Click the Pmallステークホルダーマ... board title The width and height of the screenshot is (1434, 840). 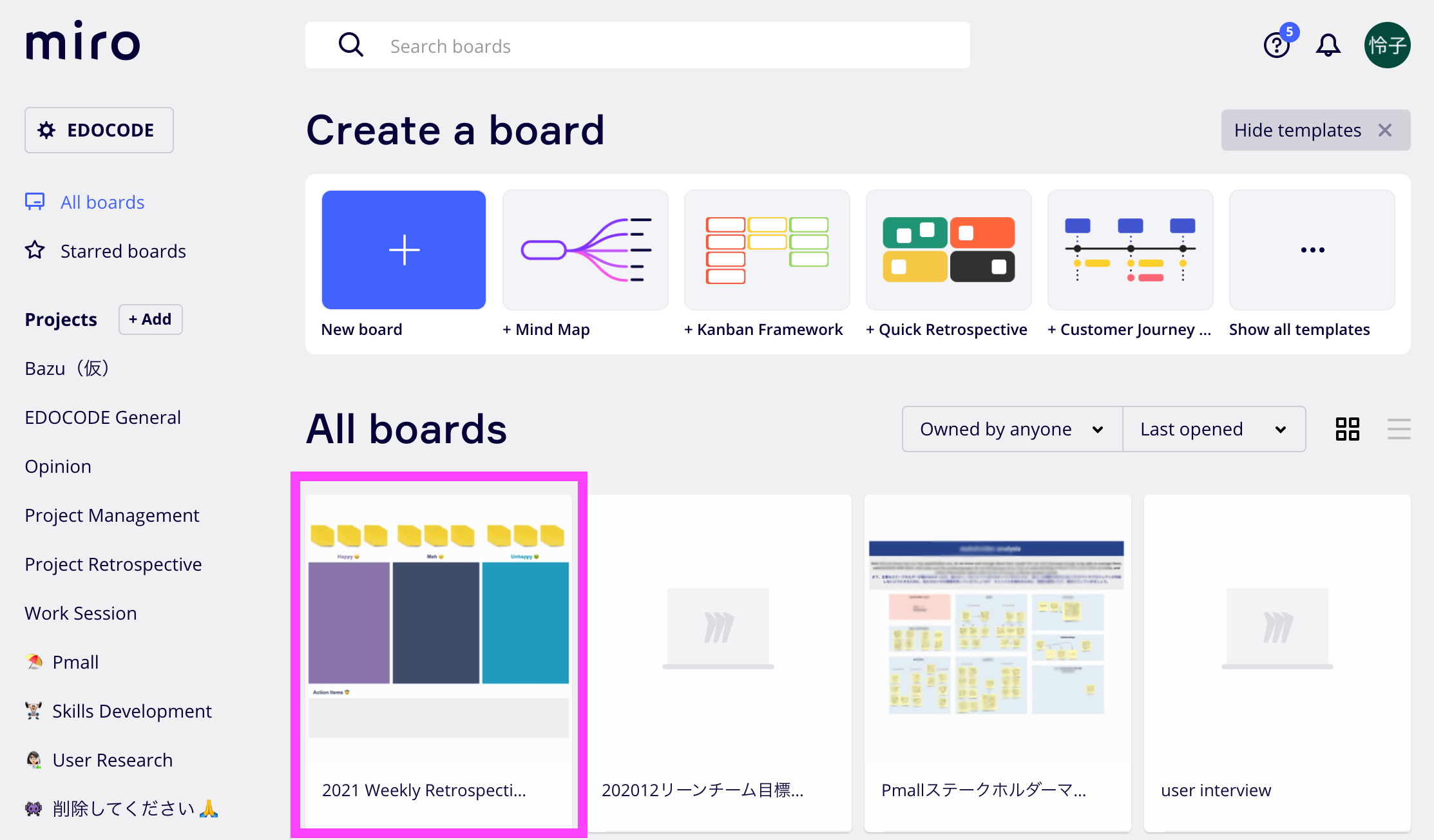(984, 790)
